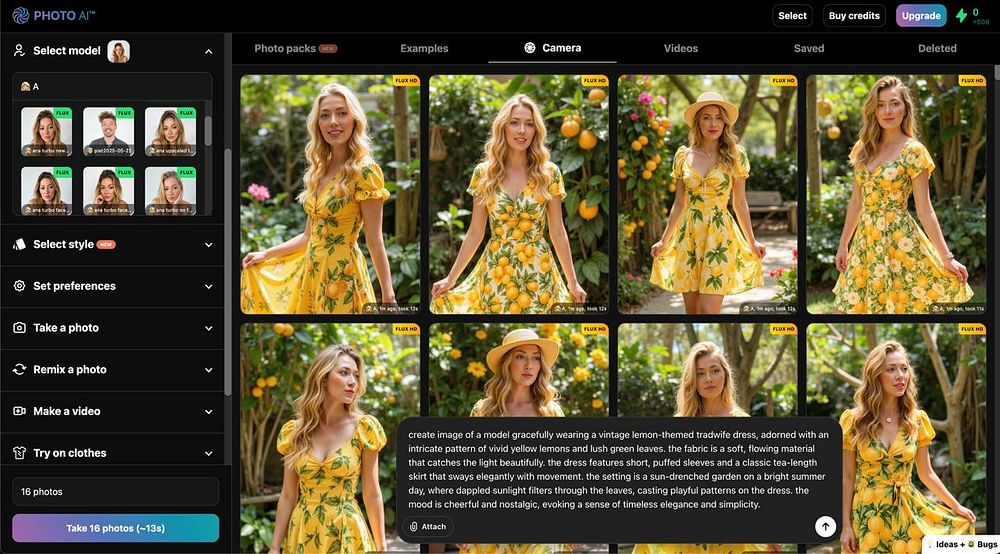Choose the 'piet2025-06-22' male model thumbnail
1000x554 pixels.
tap(108, 132)
